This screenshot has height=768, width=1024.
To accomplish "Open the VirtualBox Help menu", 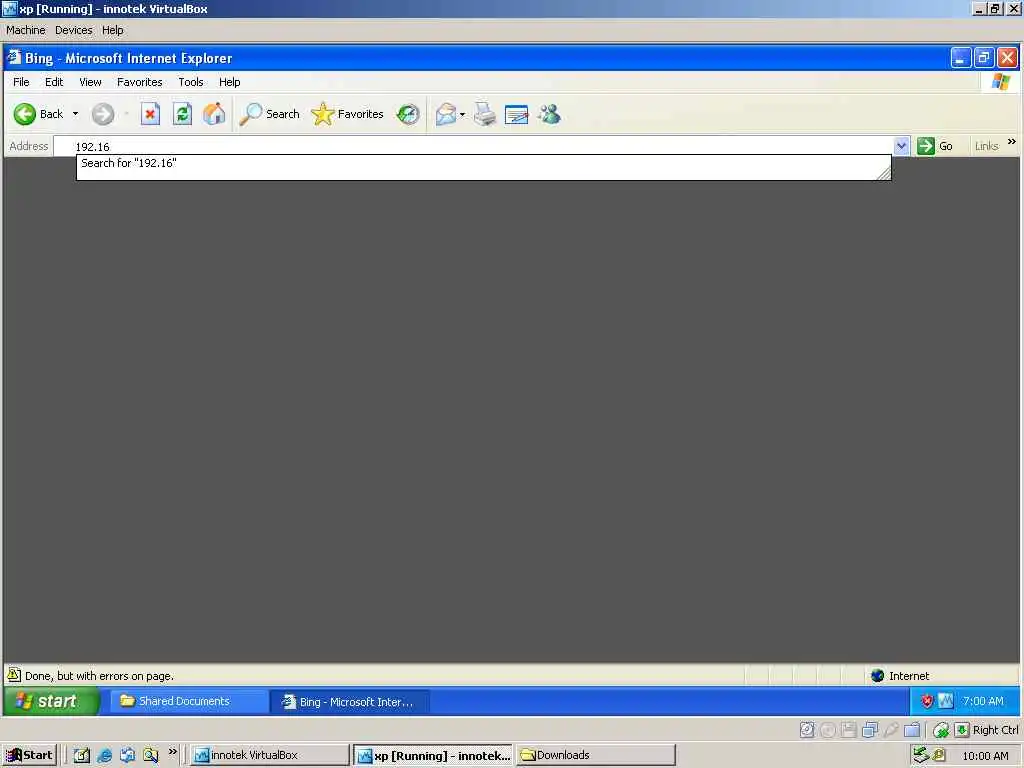I will click(112, 30).
